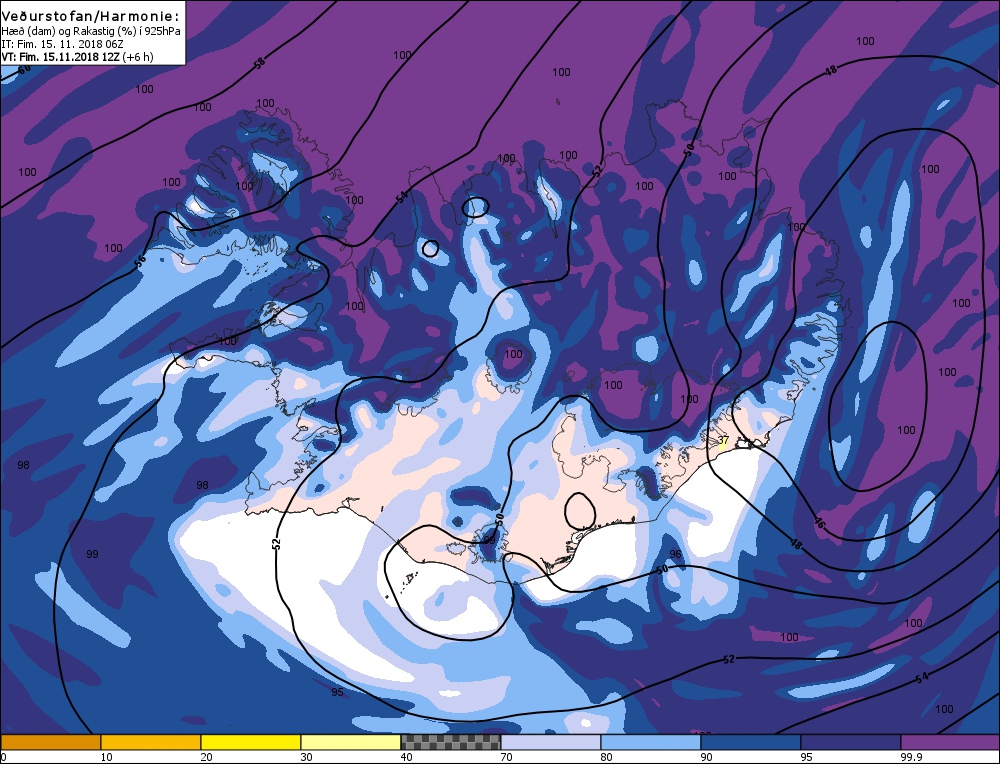Click the '46' contour label
Image resolution: width=1000 pixels, height=764 pixels.
coord(820,524)
